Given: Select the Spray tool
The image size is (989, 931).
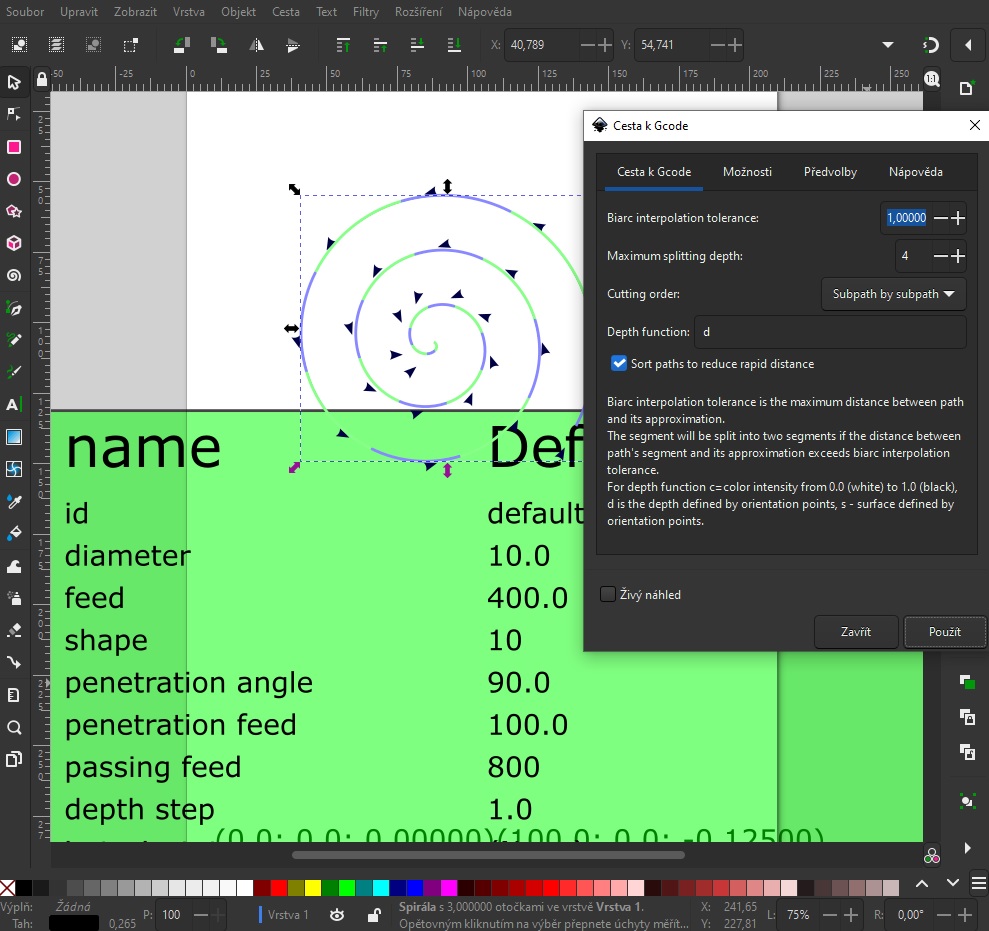Looking at the screenshot, I should 14,597.
